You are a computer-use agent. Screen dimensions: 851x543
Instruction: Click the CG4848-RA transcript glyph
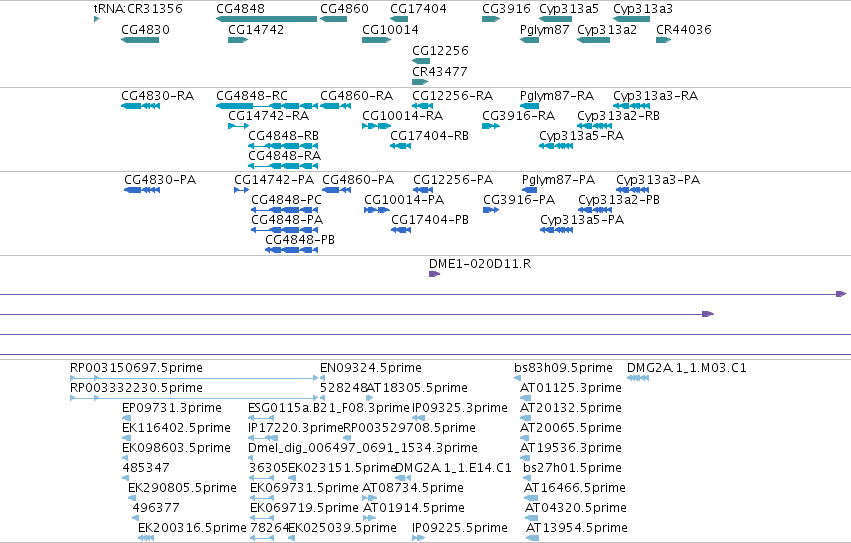(x=283, y=166)
